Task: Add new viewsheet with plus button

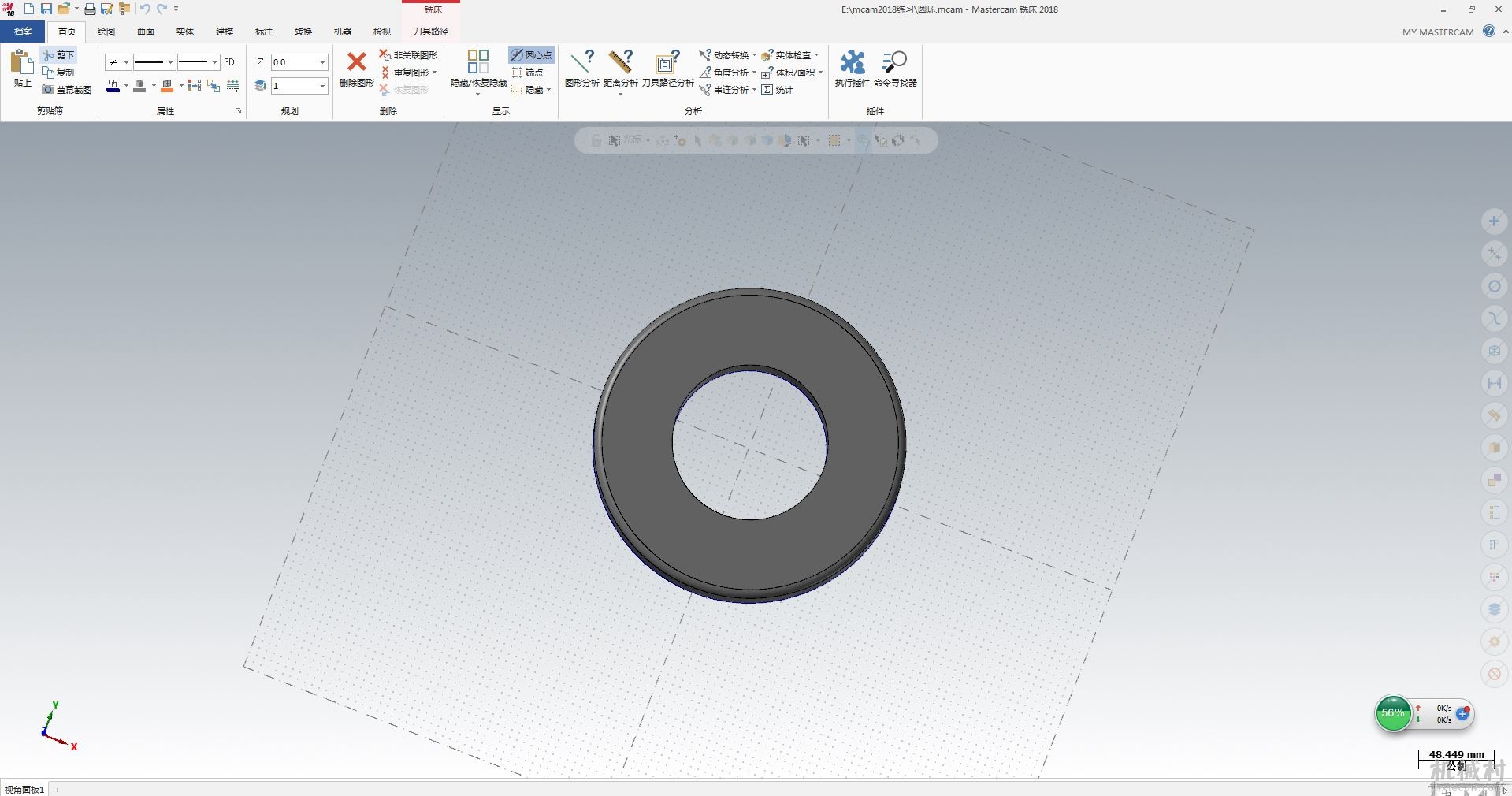Action: click(x=58, y=789)
